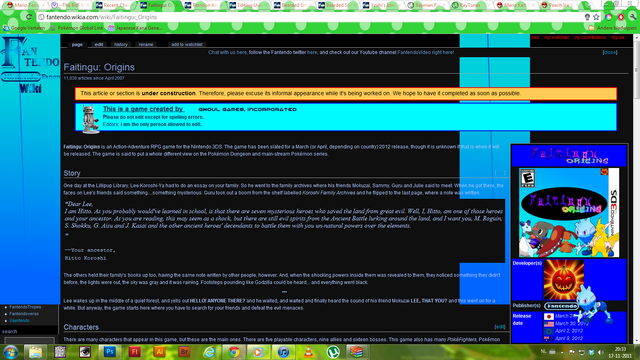
Task: Click the NL language indicator in the tray
Action: tap(543, 352)
